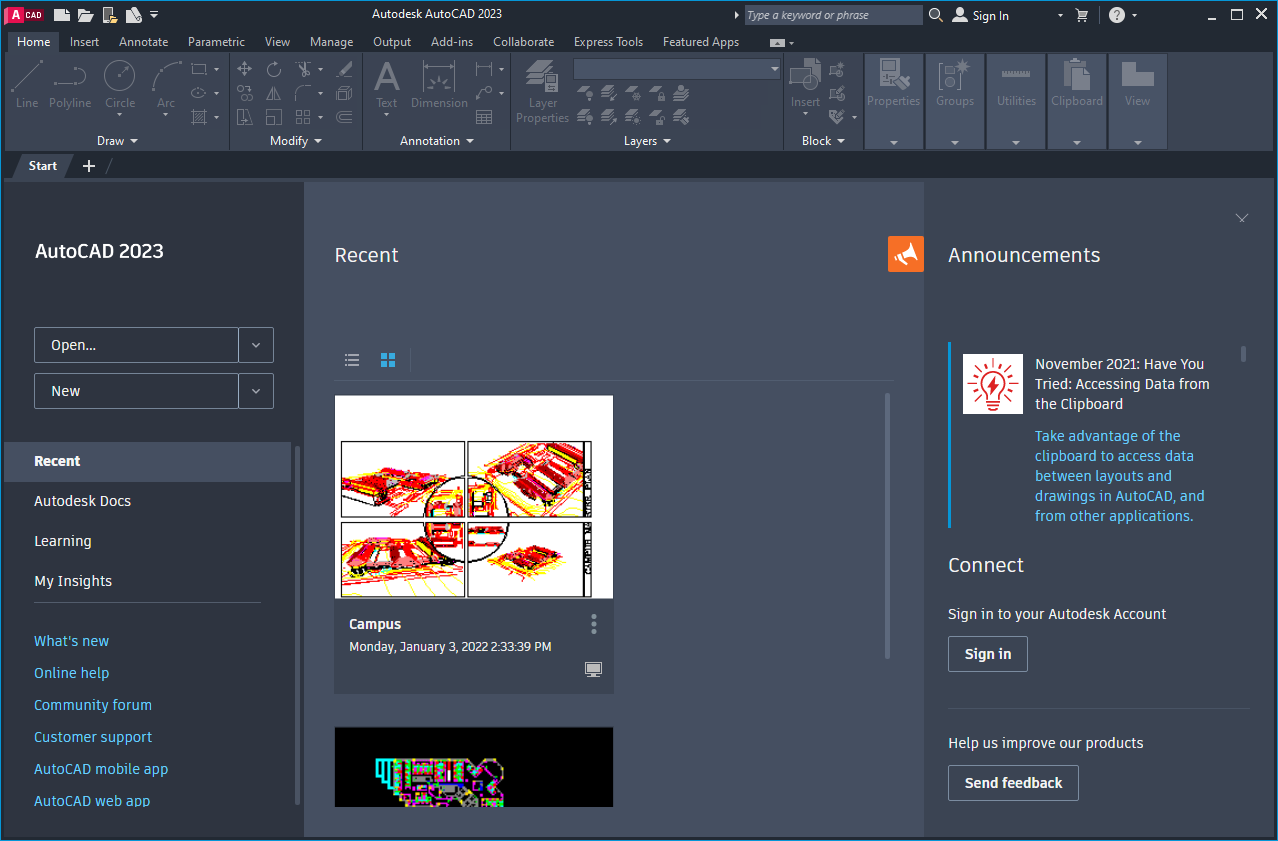Switch recent files to list view

[x=352, y=360]
